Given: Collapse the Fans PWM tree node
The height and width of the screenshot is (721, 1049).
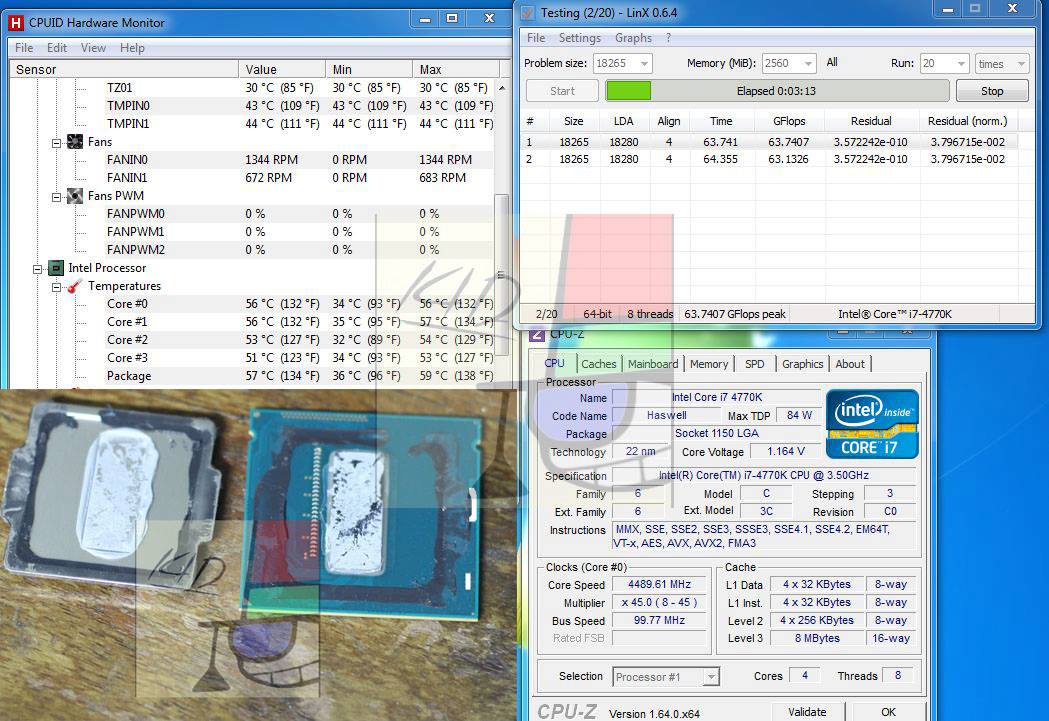Looking at the screenshot, I should point(57,197).
